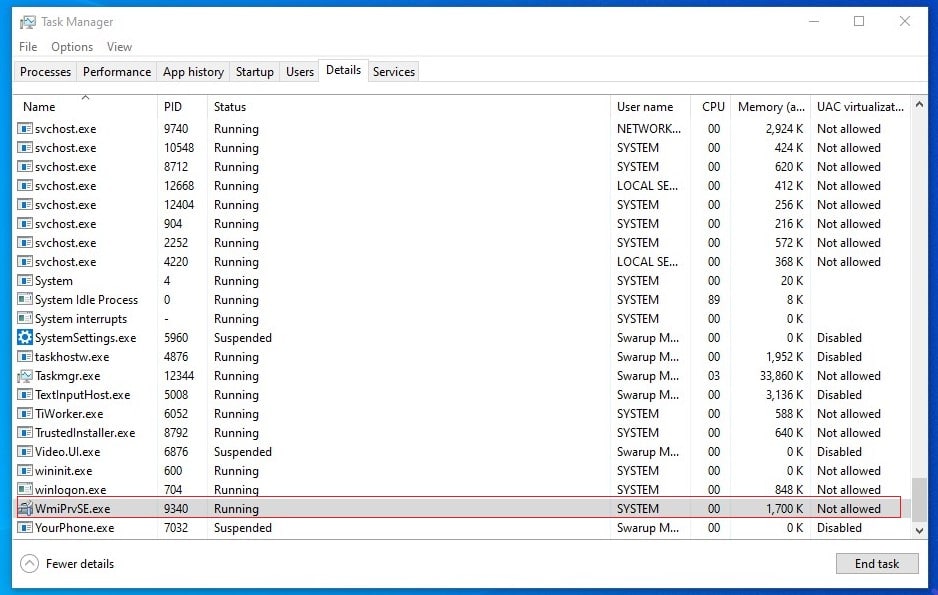The height and width of the screenshot is (595, 938).
Task: Select the System Idle Process name
Action: (x=86, y=300)
